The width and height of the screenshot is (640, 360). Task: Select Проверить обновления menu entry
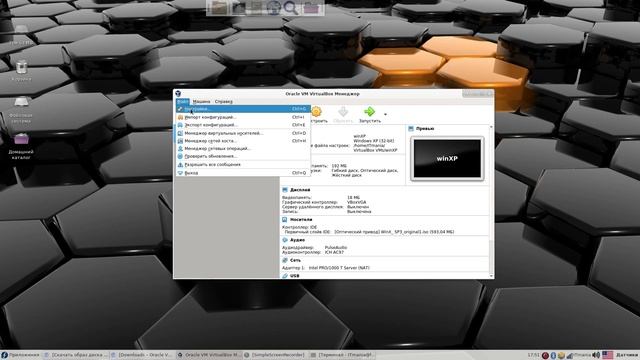click(243, 156)
